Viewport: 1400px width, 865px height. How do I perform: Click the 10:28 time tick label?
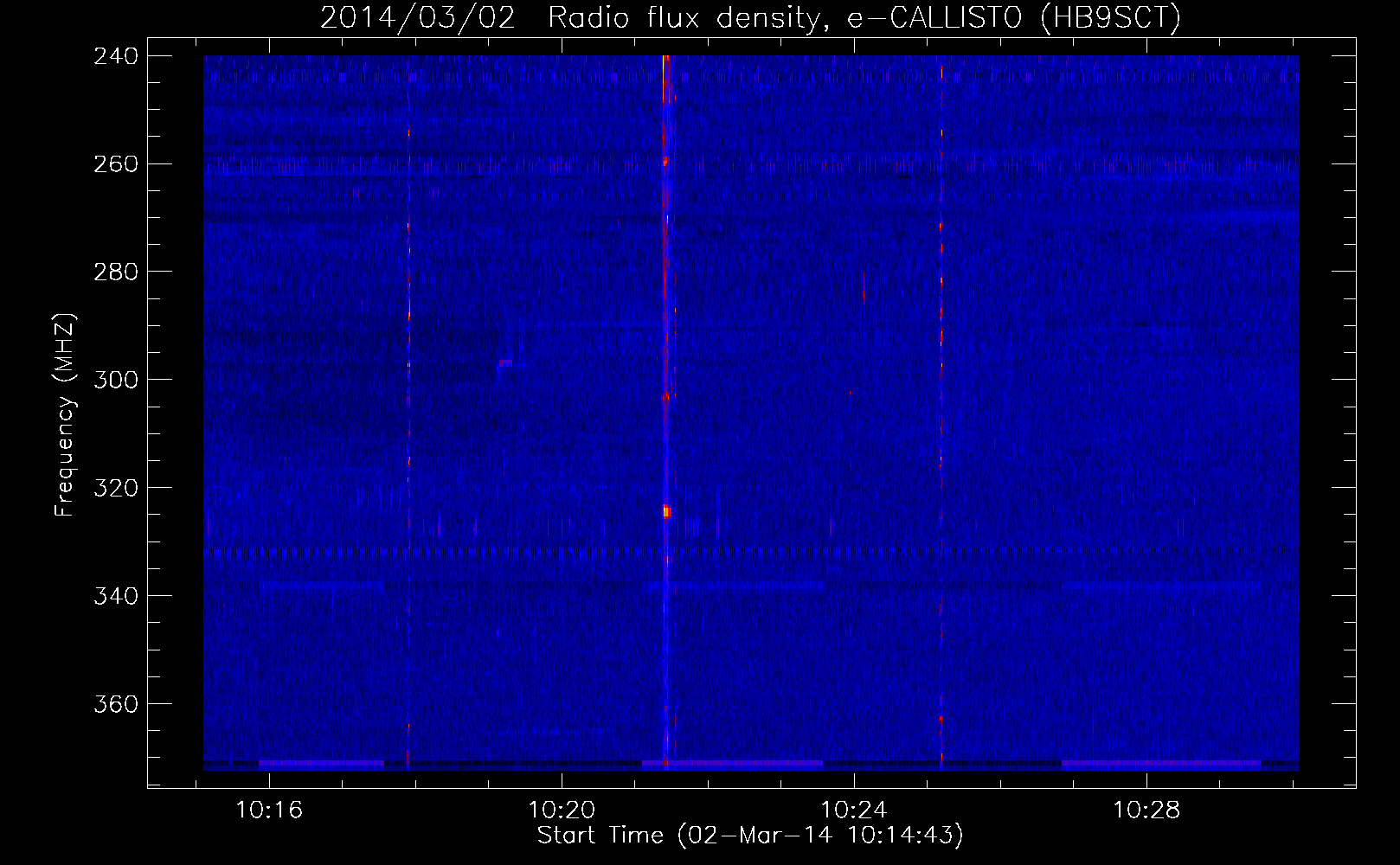(x=1146, y=811)
